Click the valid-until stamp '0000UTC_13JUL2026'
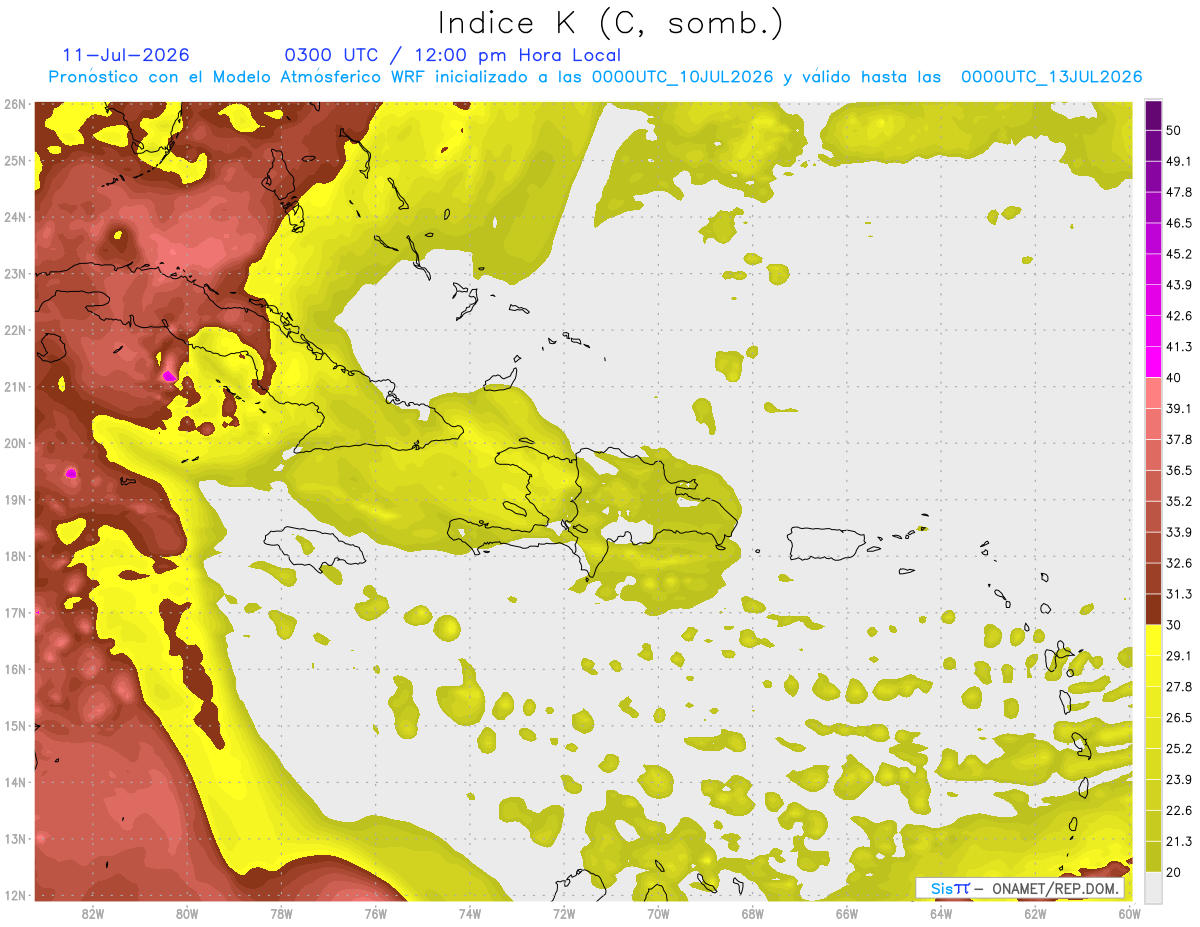 coord(1052,77)
